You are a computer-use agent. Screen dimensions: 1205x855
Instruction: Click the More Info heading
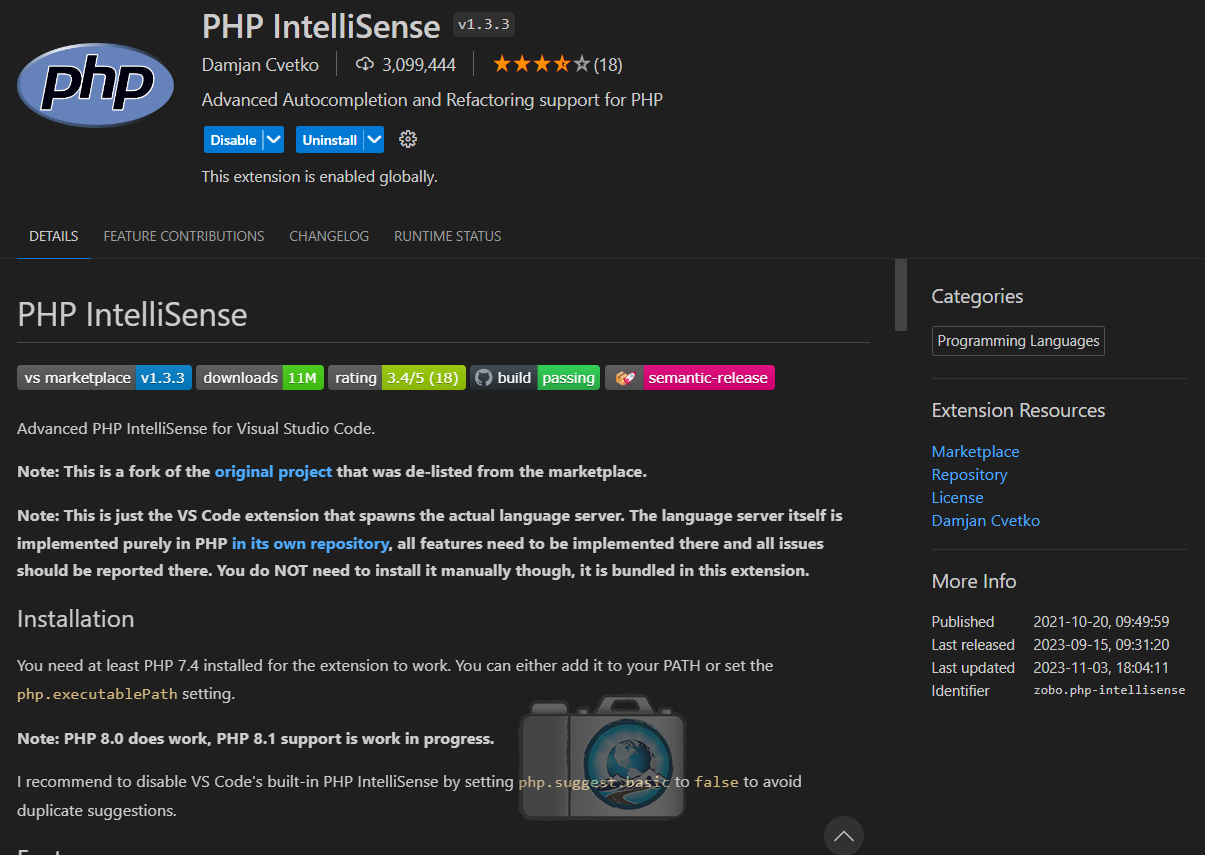click(x=974, y=581)
